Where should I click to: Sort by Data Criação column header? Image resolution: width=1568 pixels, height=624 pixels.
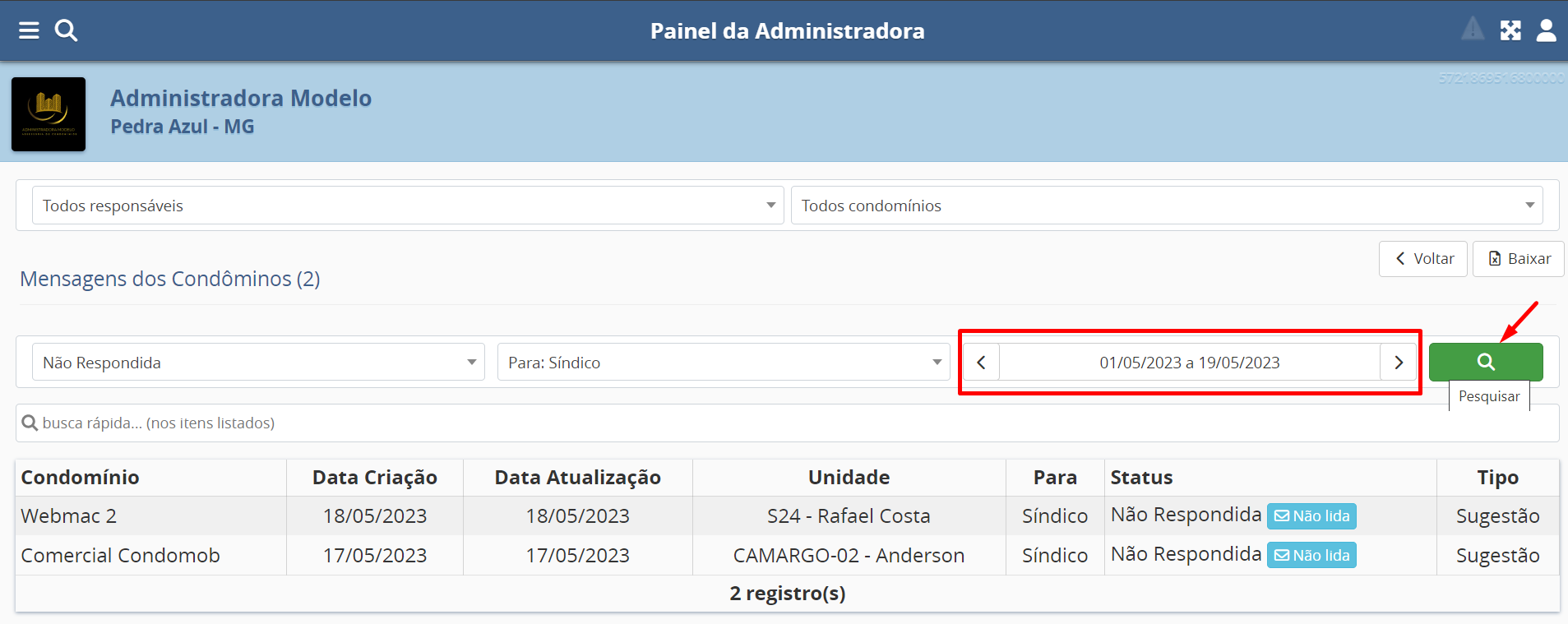374,478
